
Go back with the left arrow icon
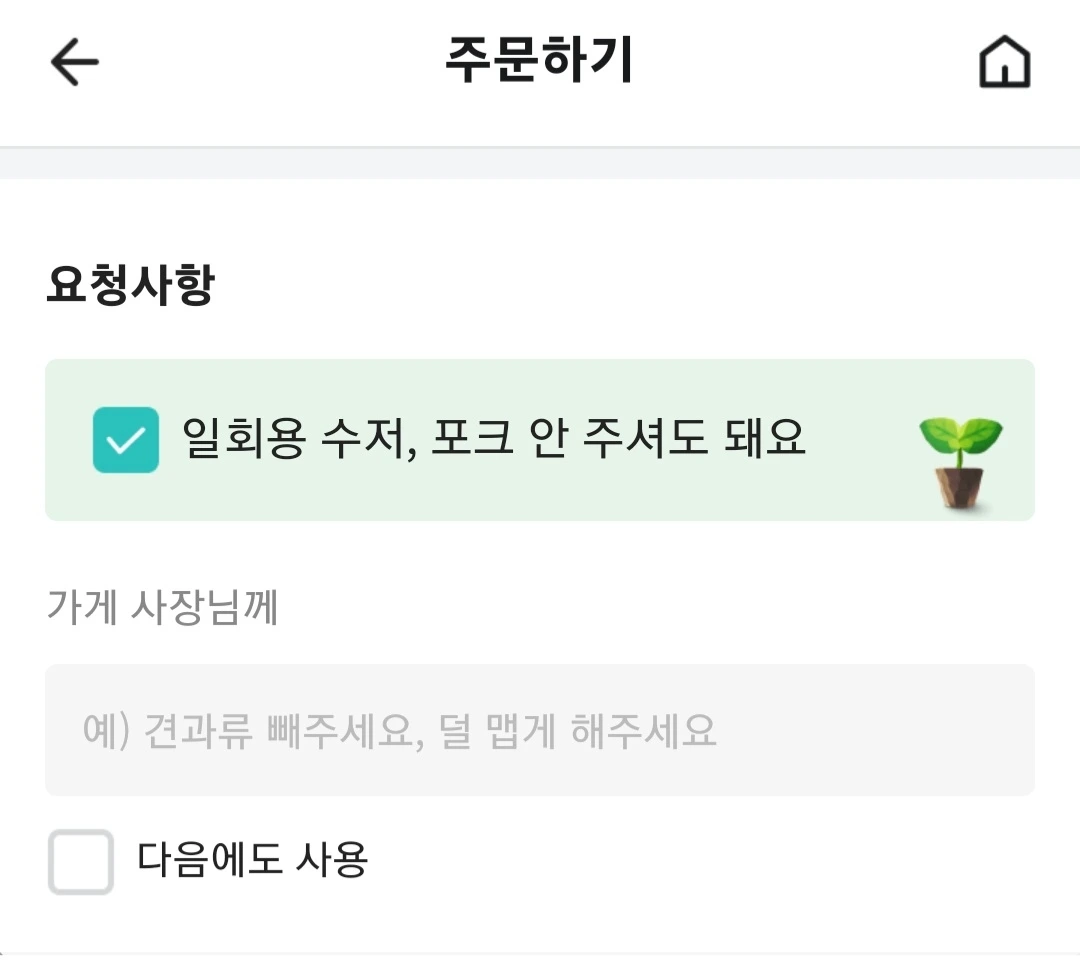74,62
